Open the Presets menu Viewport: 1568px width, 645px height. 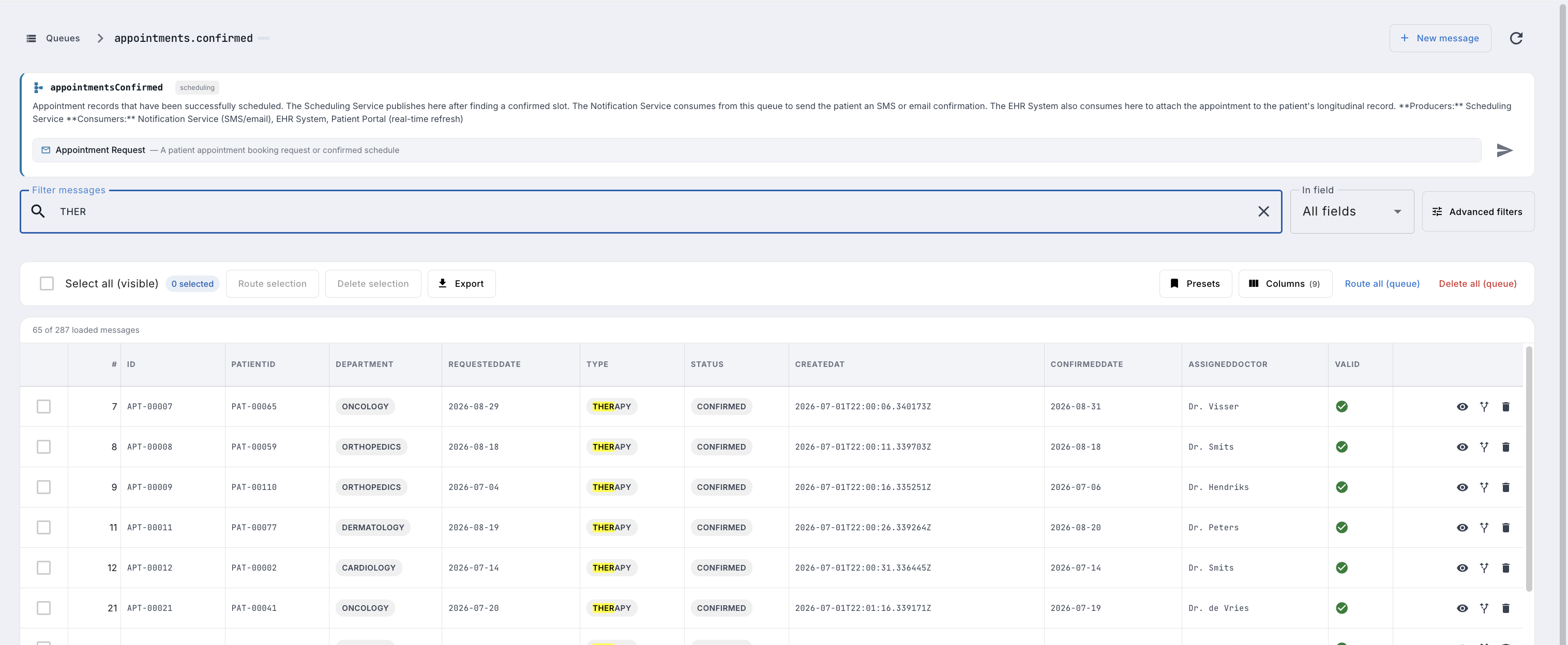click(1195, 284)
